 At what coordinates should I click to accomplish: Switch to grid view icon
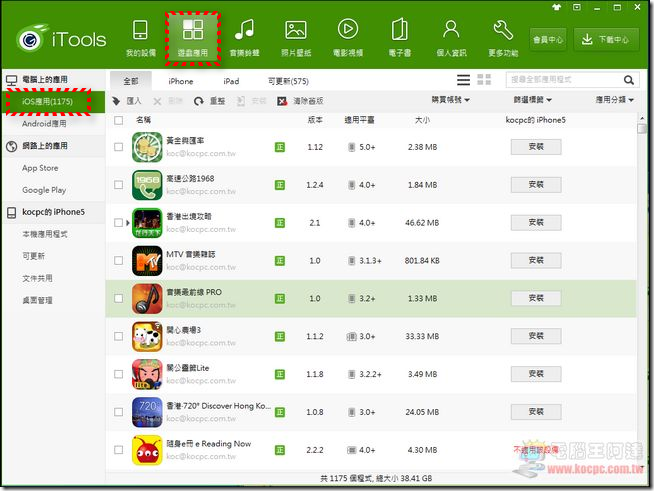pyautogui.click(x=484, y=80)
